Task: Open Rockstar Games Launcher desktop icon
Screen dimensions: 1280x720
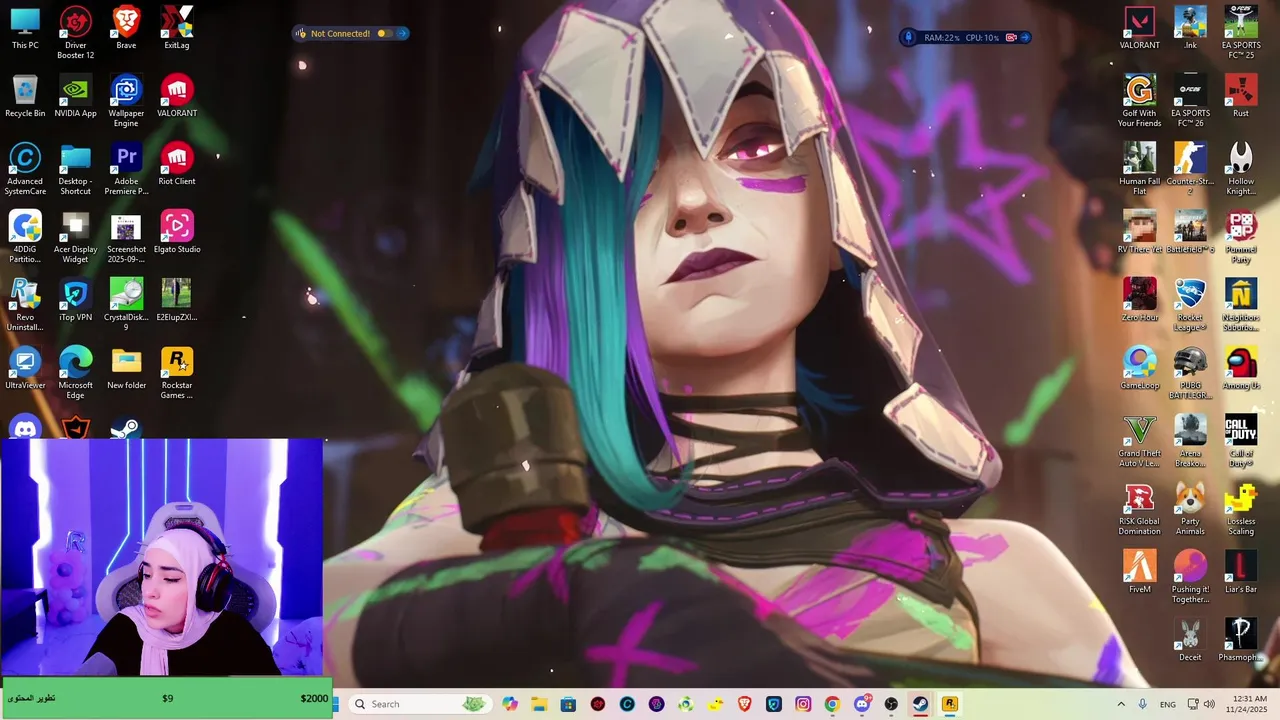Action: 177,373
